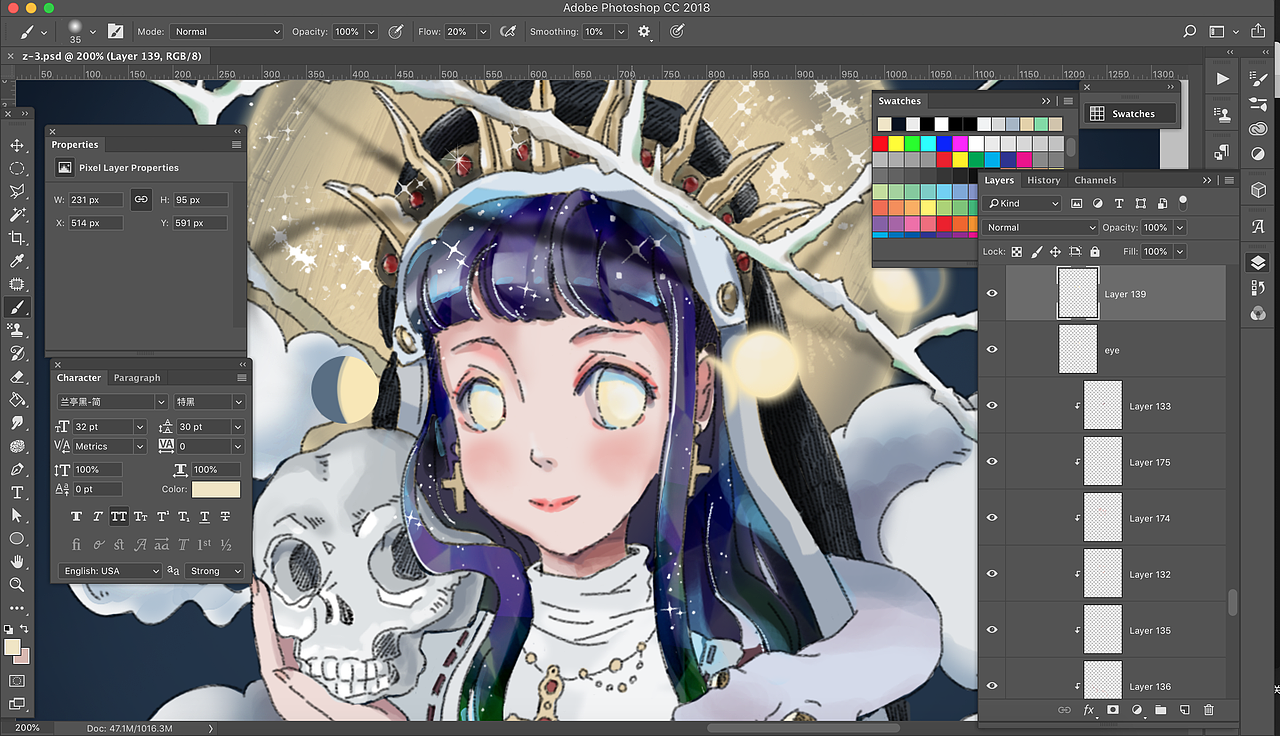Open the Character text color swatch
1280x736 pixels.
pyautogui.click(x=216, y=489)
